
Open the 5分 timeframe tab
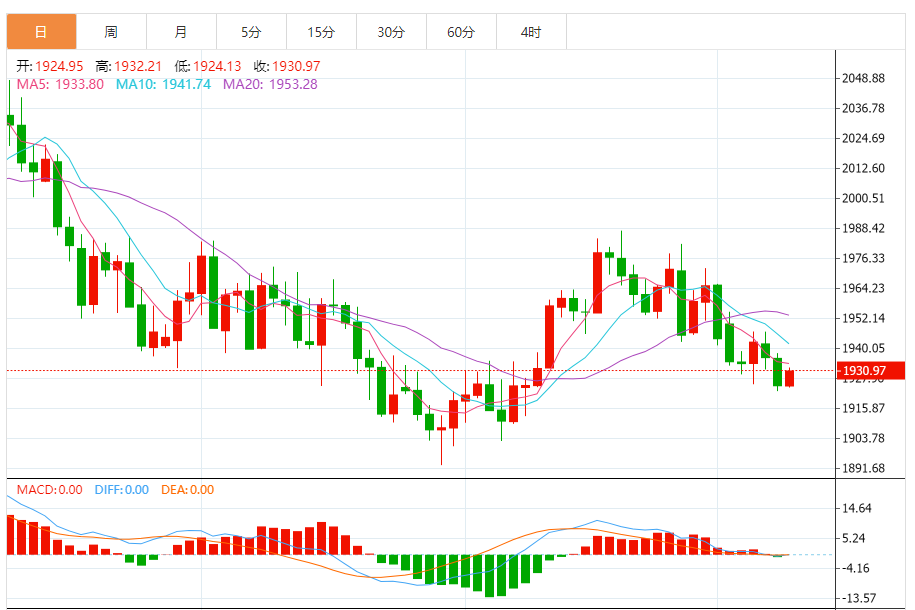pyautogui.click(x=252, y=32)
